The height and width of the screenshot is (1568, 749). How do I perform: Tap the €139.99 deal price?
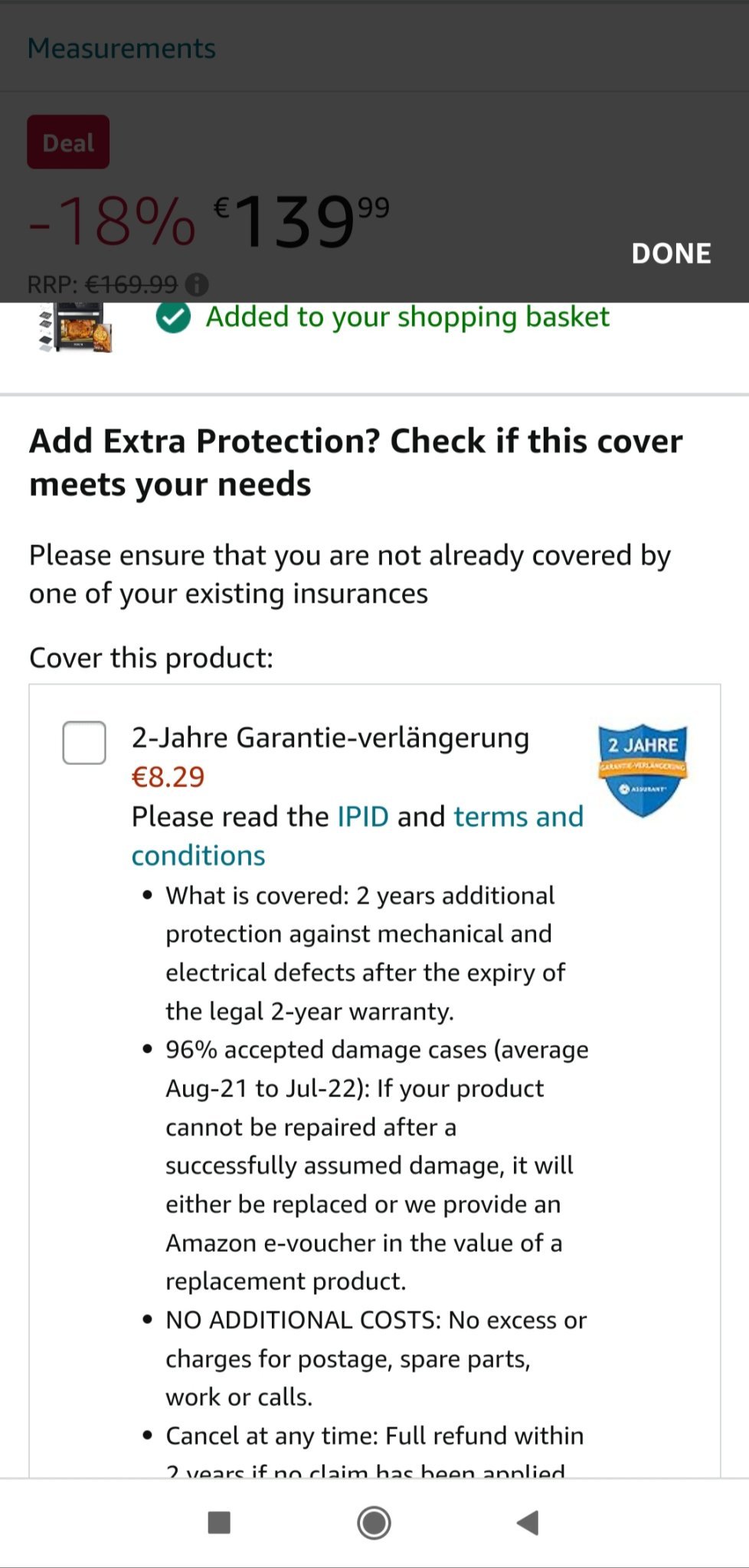point(301,222)
